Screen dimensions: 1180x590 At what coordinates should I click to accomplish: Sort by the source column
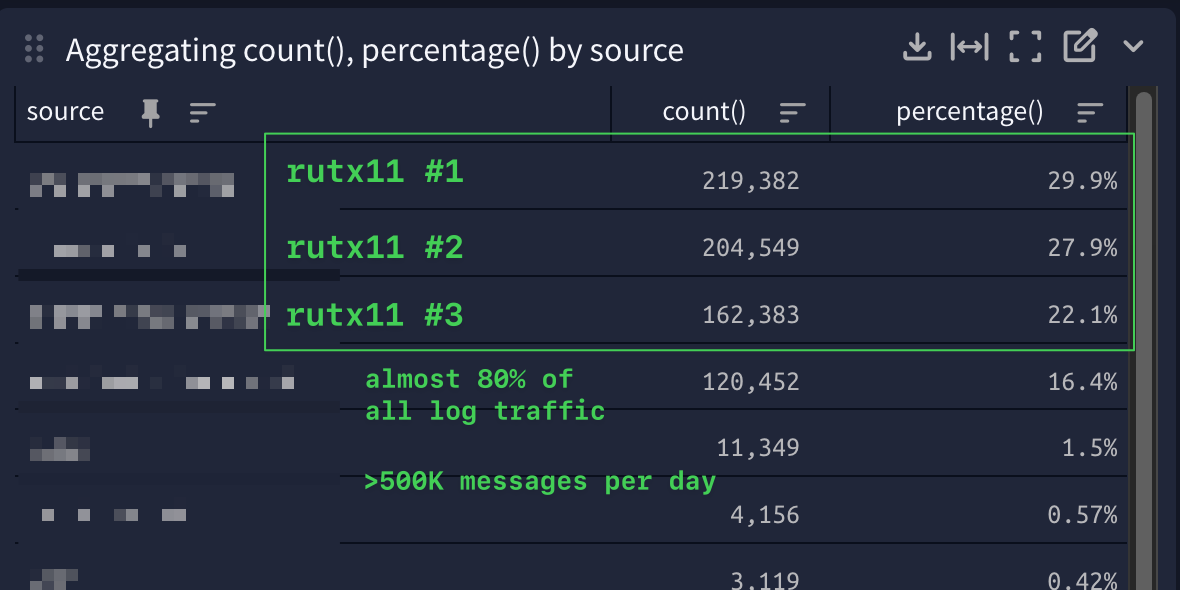click(x=202, y=113)
